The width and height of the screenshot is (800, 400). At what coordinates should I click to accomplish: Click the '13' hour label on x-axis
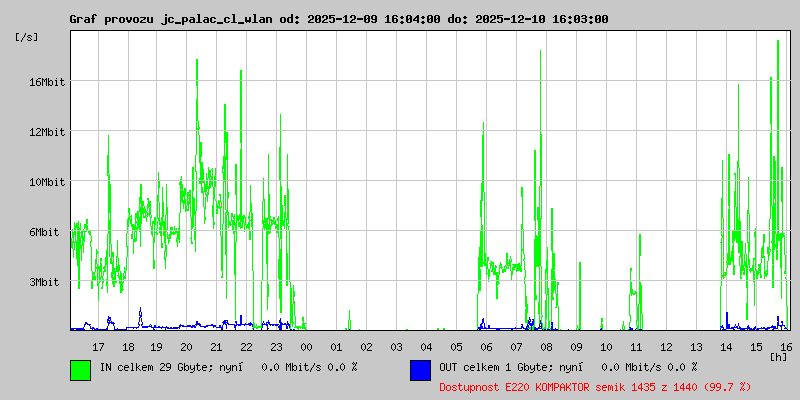(696, 347)
